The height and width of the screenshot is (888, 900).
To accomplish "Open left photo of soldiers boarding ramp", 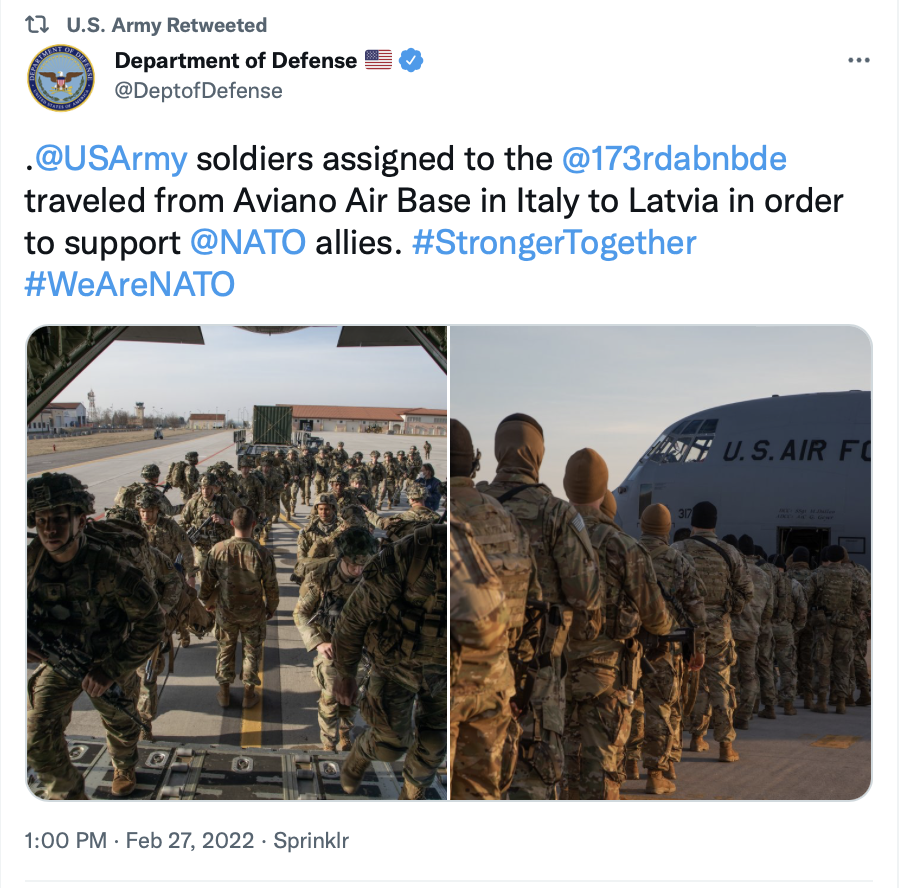I will (x=236, y=563).
